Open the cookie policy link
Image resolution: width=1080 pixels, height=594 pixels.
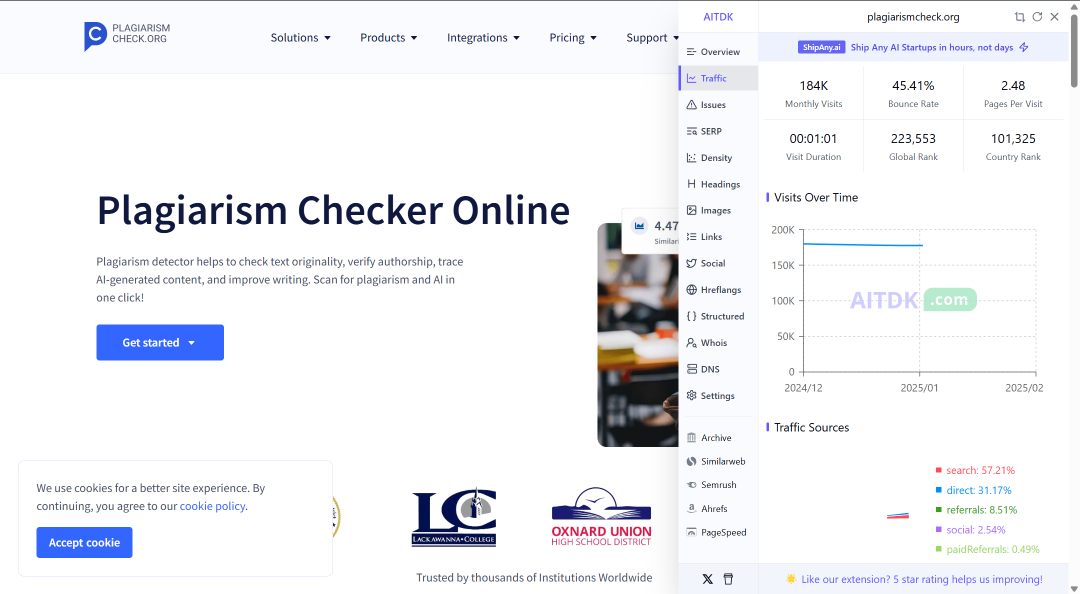click(x=212, y=506)
